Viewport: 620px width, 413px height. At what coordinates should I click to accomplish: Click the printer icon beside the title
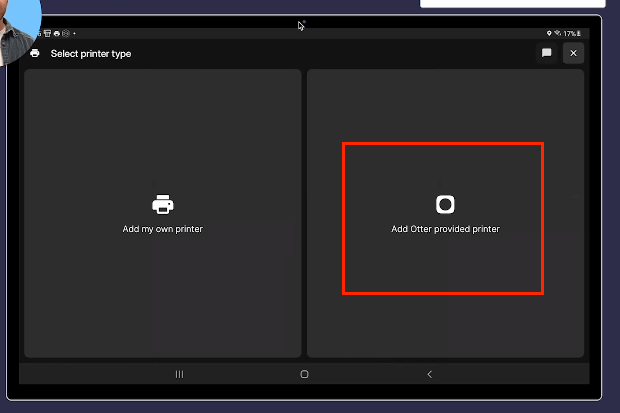[35, 53]
